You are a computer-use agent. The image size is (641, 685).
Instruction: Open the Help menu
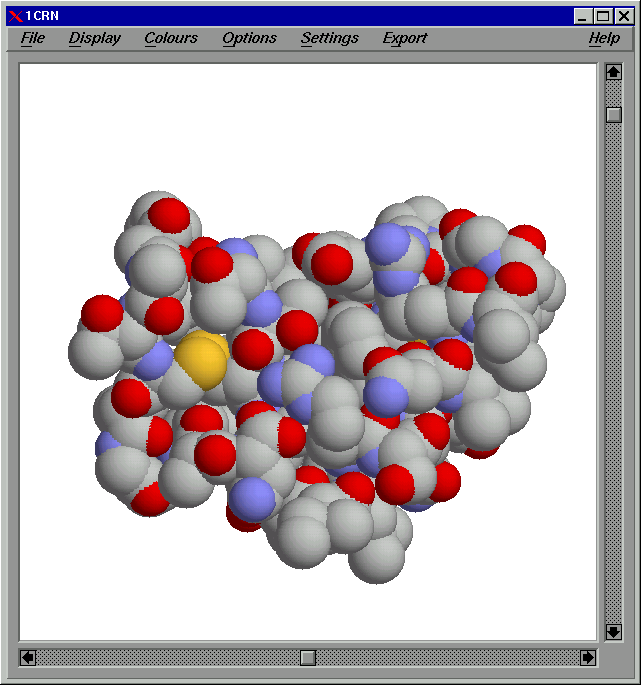click(604, 38)
